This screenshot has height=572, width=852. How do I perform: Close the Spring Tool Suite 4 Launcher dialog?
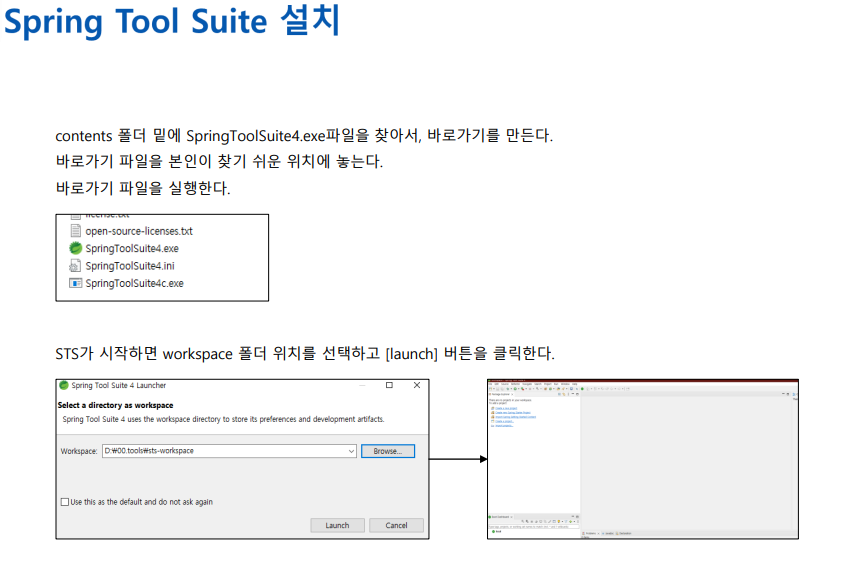pos(417,385)
